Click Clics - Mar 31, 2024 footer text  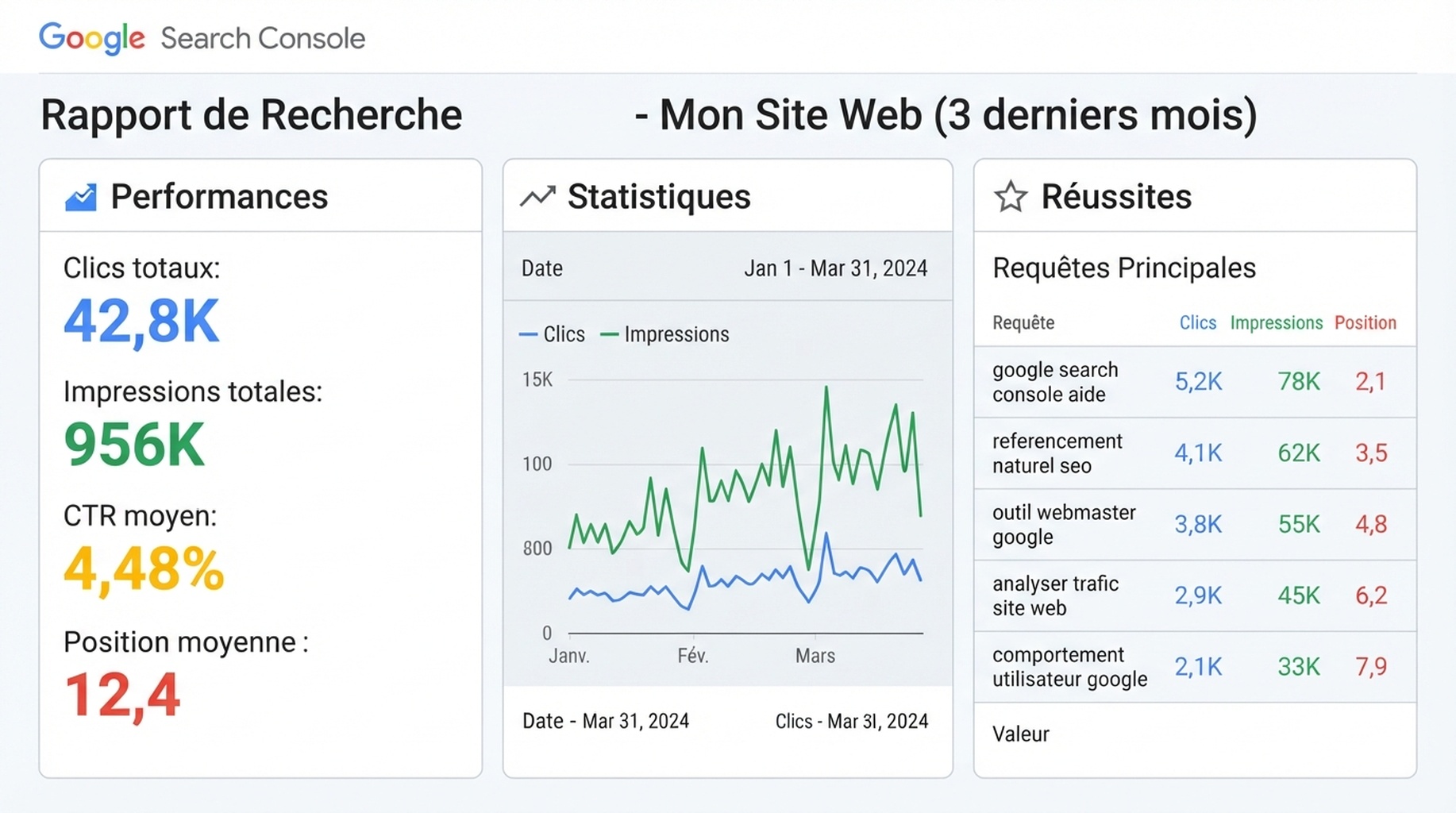(x=852, y=721)
